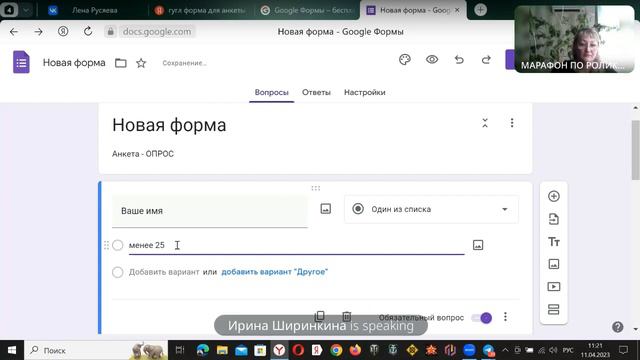Open the Один из списка question type dropdown
This screenshot has height=360, width=640.
[x=431, y=209]
